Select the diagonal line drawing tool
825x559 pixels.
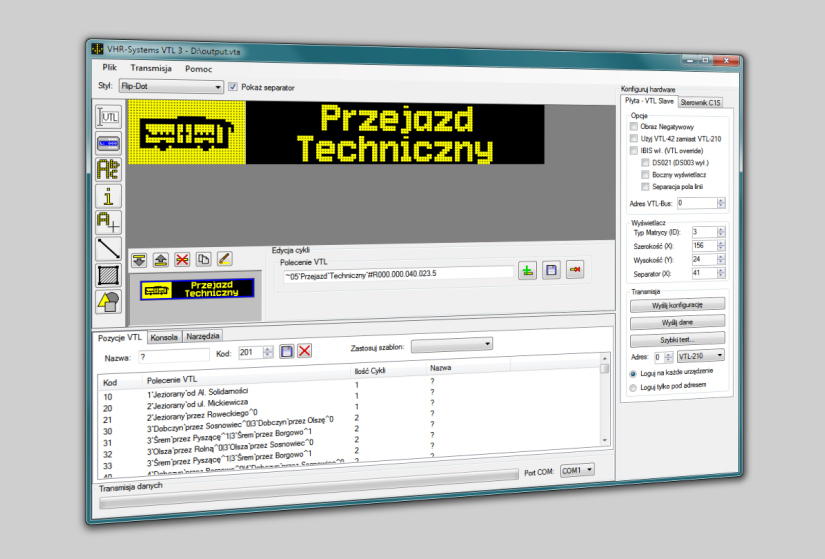tap(109, 248)
